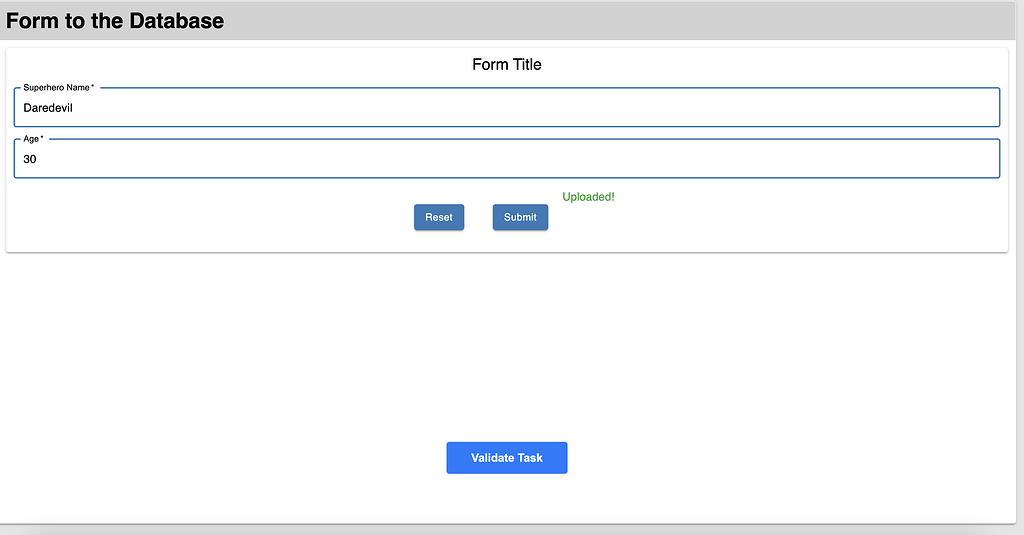The image size is (1024, 535).
Task: Place cursor on the 'Daredevil' text
Action: (x=48, y=108)
